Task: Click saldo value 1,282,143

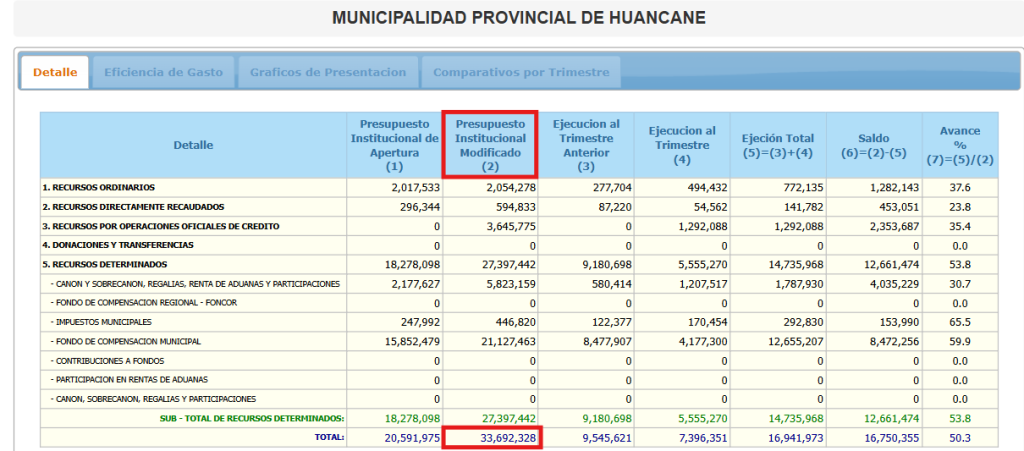Action: 895,188
